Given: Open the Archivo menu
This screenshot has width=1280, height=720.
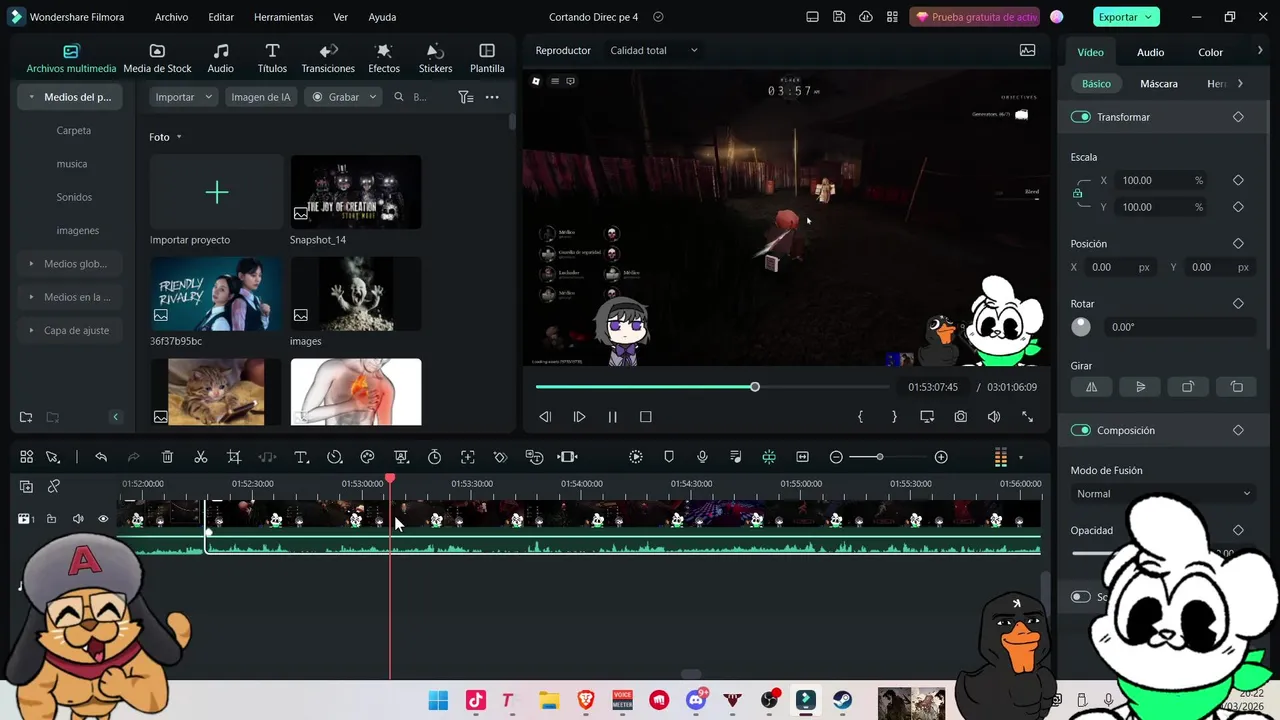Looking at the screenshot, I should [x=171, y=17].
